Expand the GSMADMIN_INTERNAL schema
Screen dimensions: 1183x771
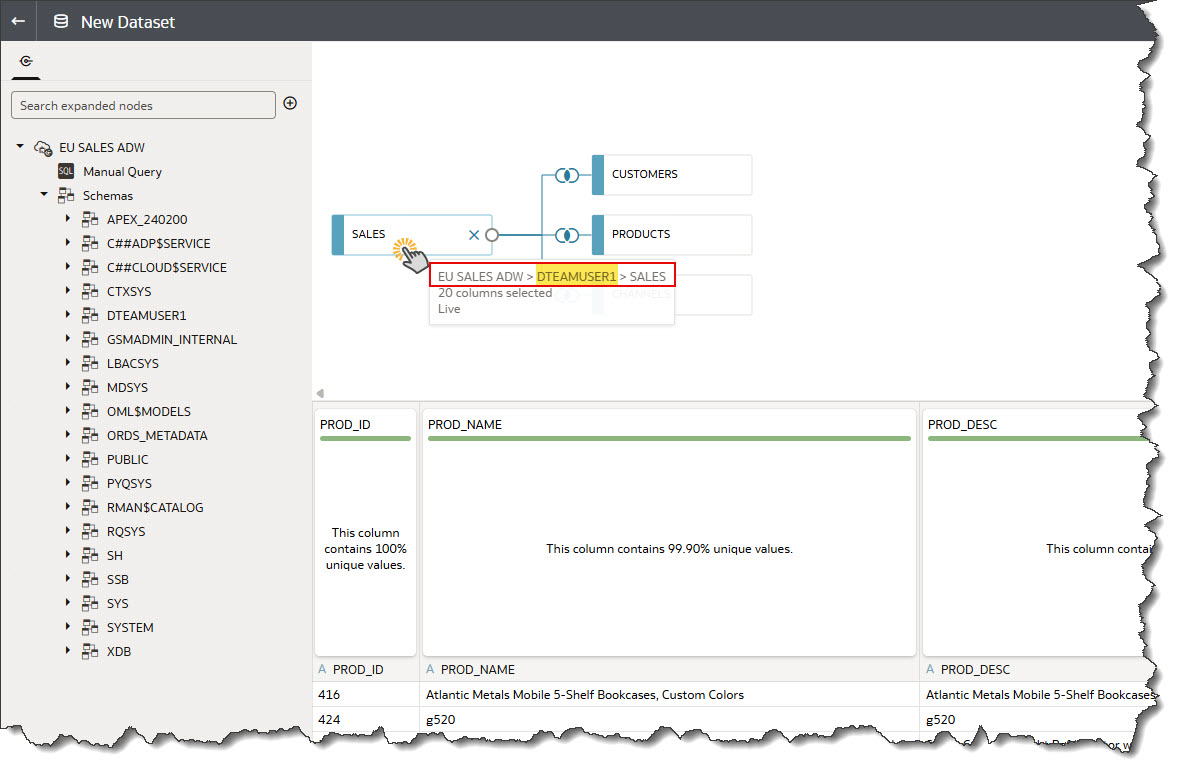pyautogui.click(x=68, y=339)
